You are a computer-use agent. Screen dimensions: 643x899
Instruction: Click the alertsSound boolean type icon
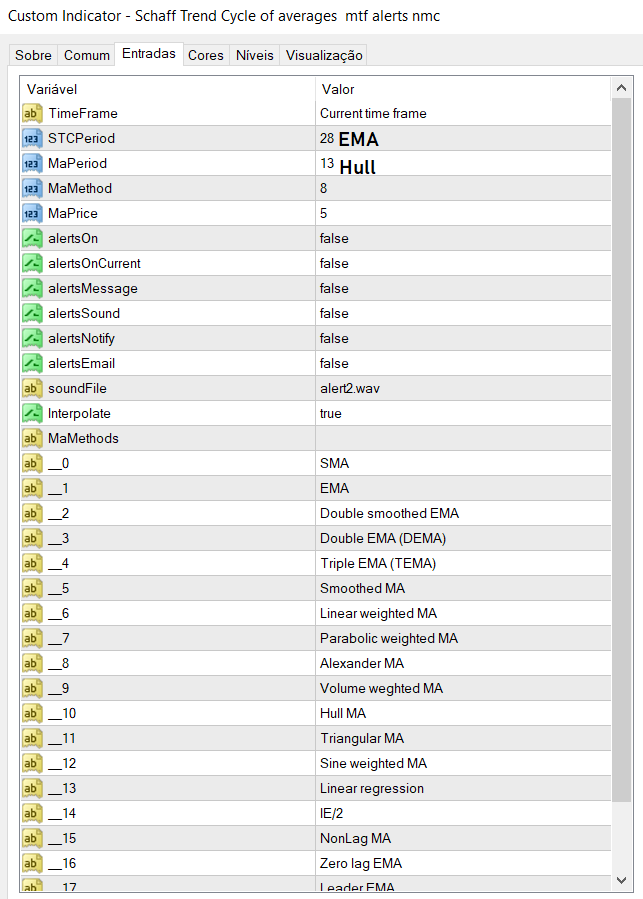tap(31, 314)
